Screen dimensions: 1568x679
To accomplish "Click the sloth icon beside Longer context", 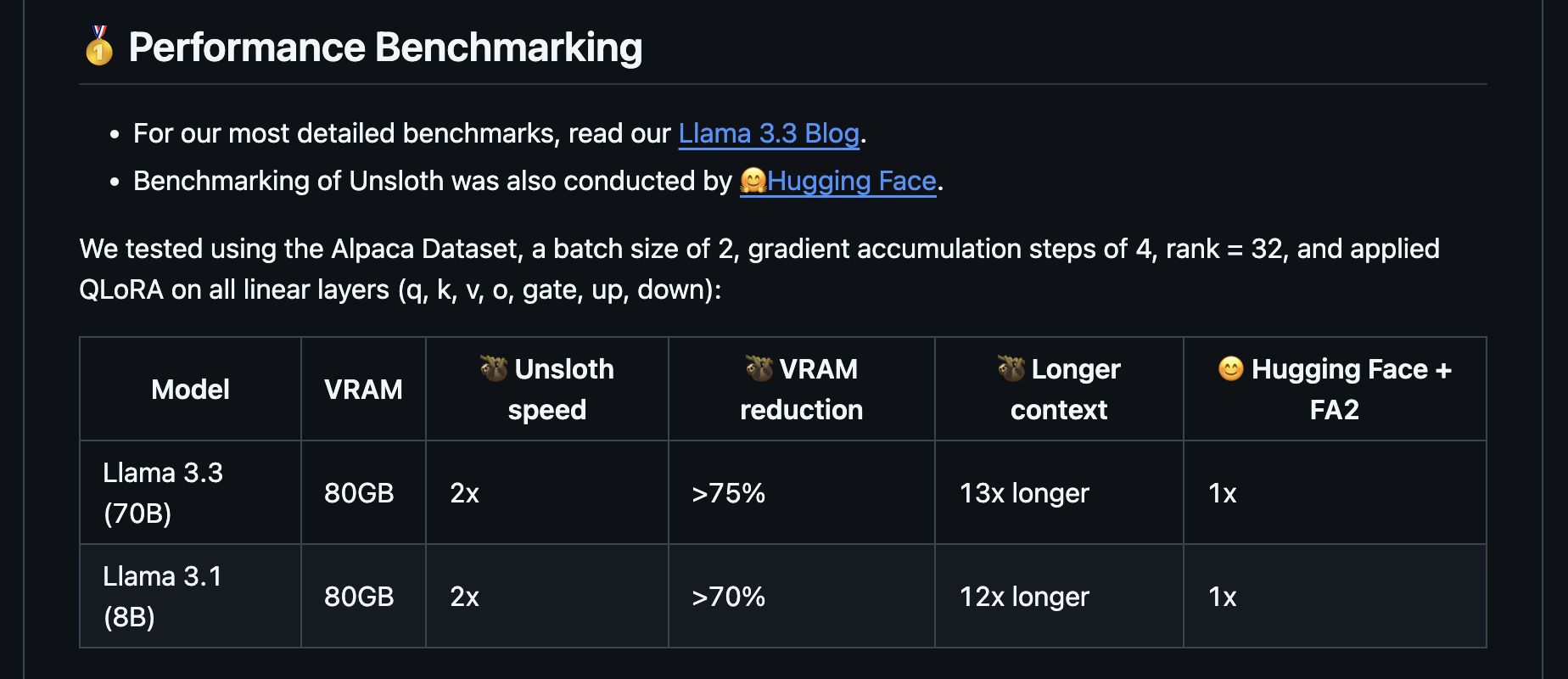I will pos(1011,368).
